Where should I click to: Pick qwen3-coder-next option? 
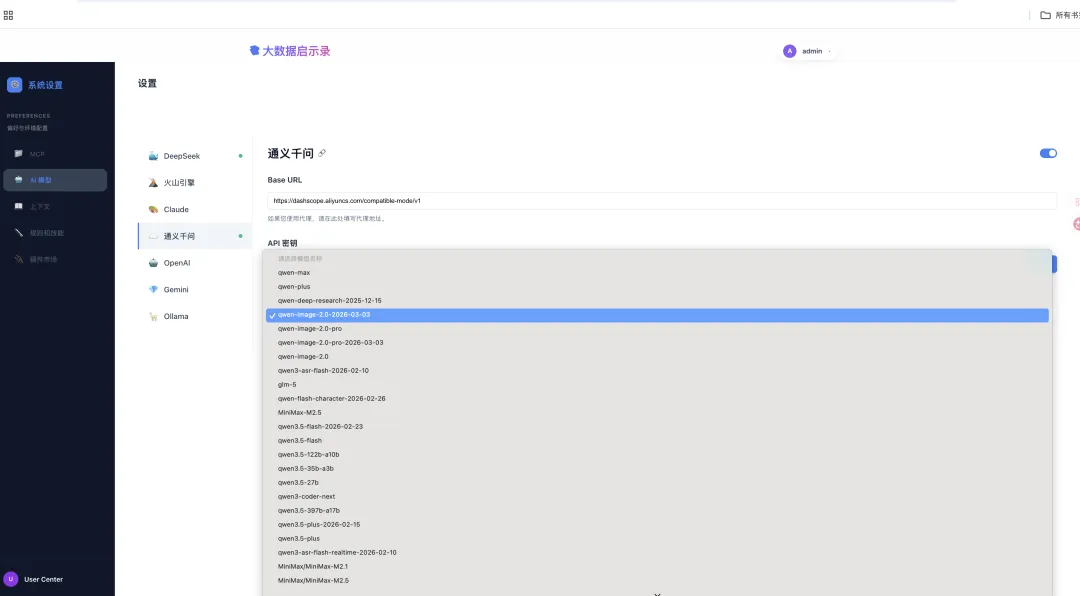657,497
